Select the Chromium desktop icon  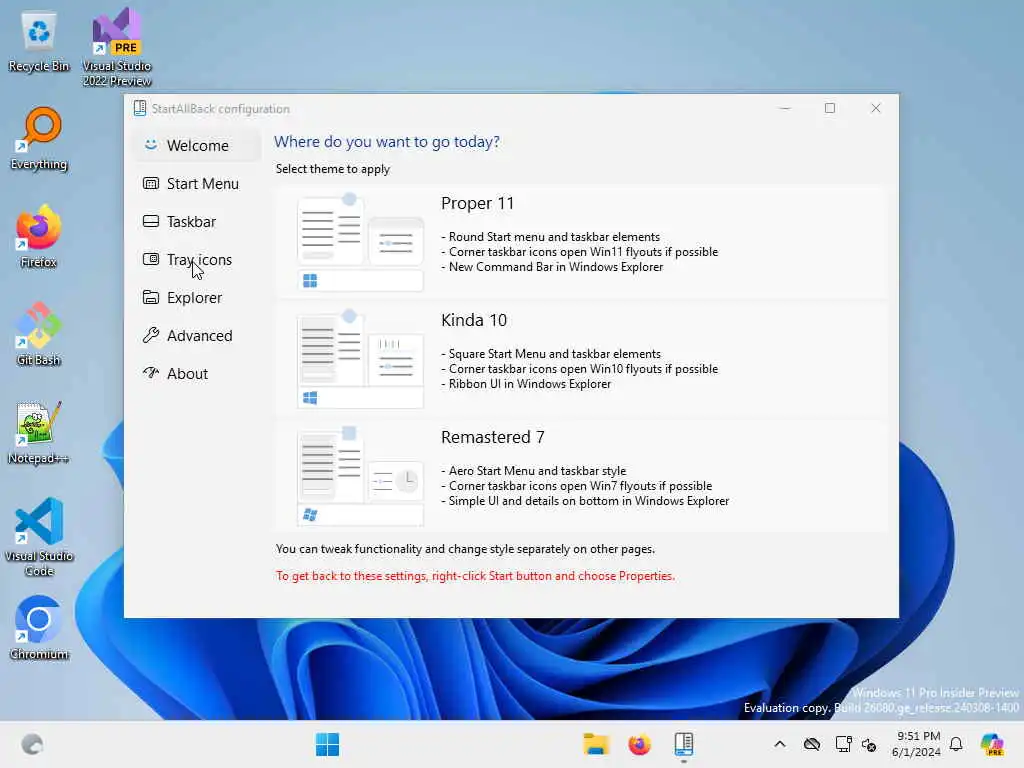[39, 628]
